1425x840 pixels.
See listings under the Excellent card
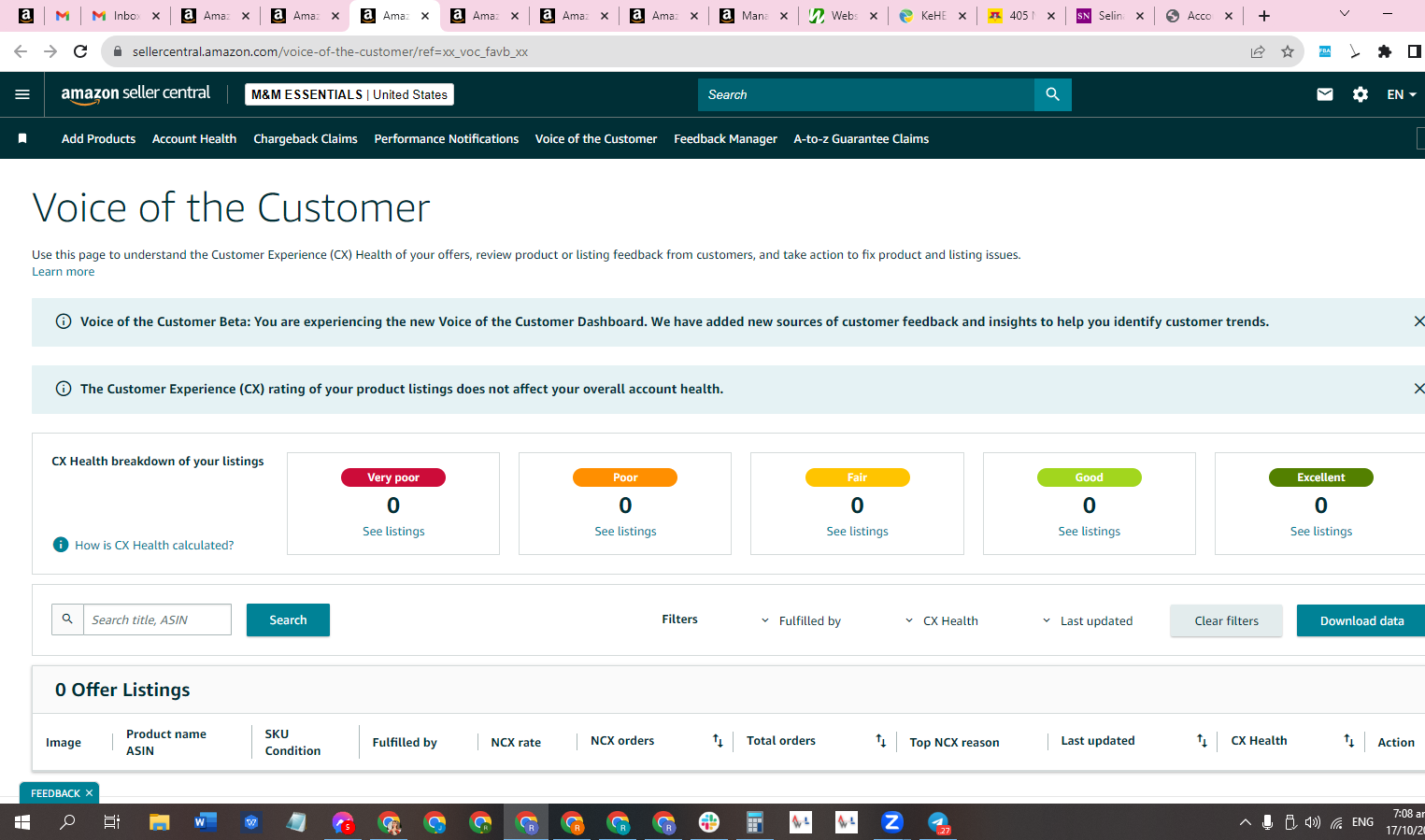1320,531
